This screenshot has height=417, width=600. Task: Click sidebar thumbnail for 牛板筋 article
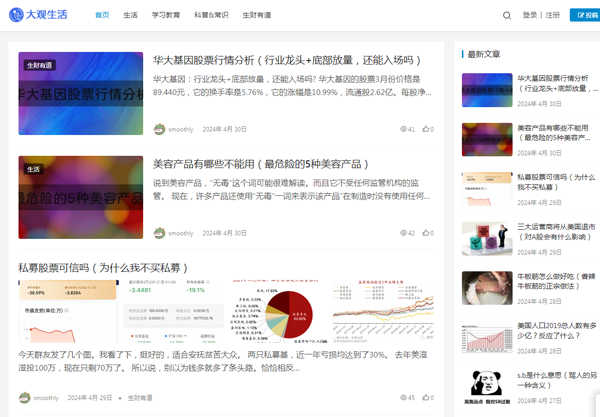tap(487, 288)
